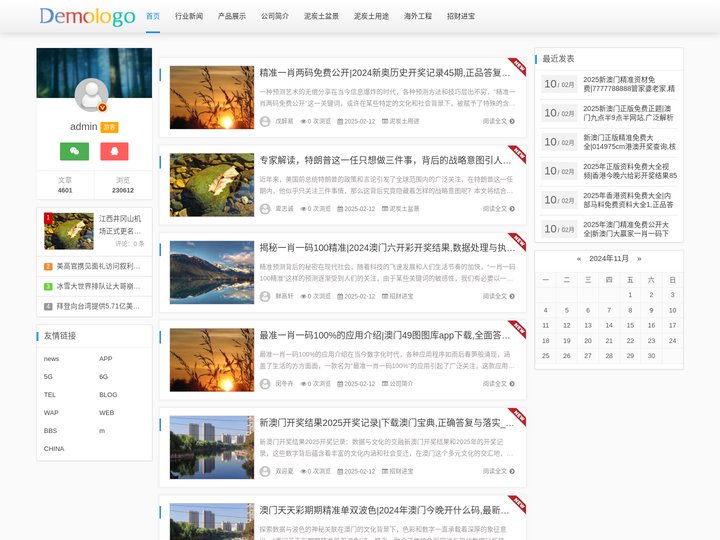Viewport: 720px width, 540px height.
Task: Open article title 精准一肖两码免费公开
Action: [x=385, y=73]
